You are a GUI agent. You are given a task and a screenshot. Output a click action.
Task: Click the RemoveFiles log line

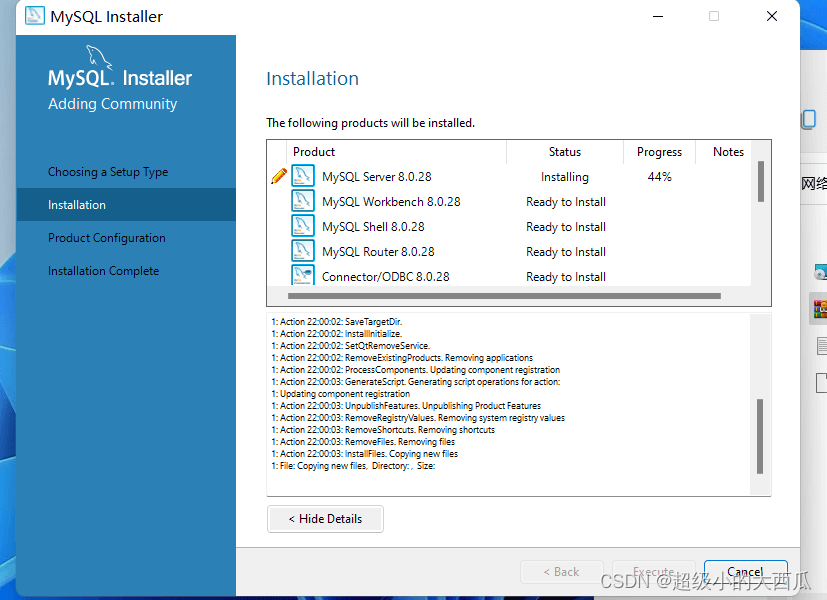[x=363, y=442]
